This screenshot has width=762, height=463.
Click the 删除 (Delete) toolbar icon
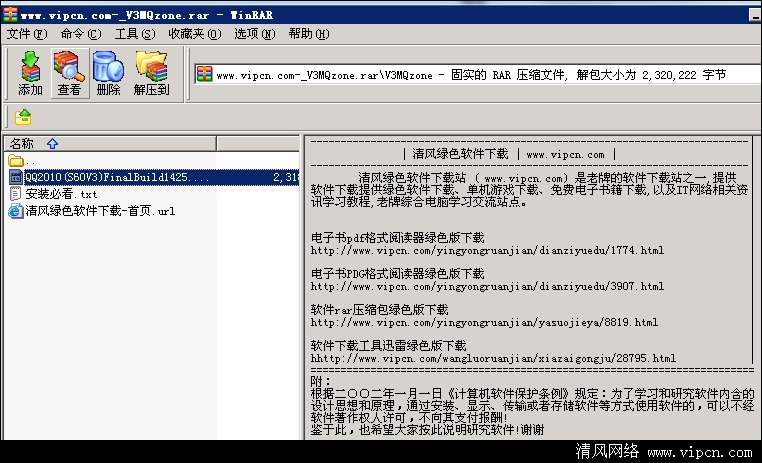click(x=108, y=73)
